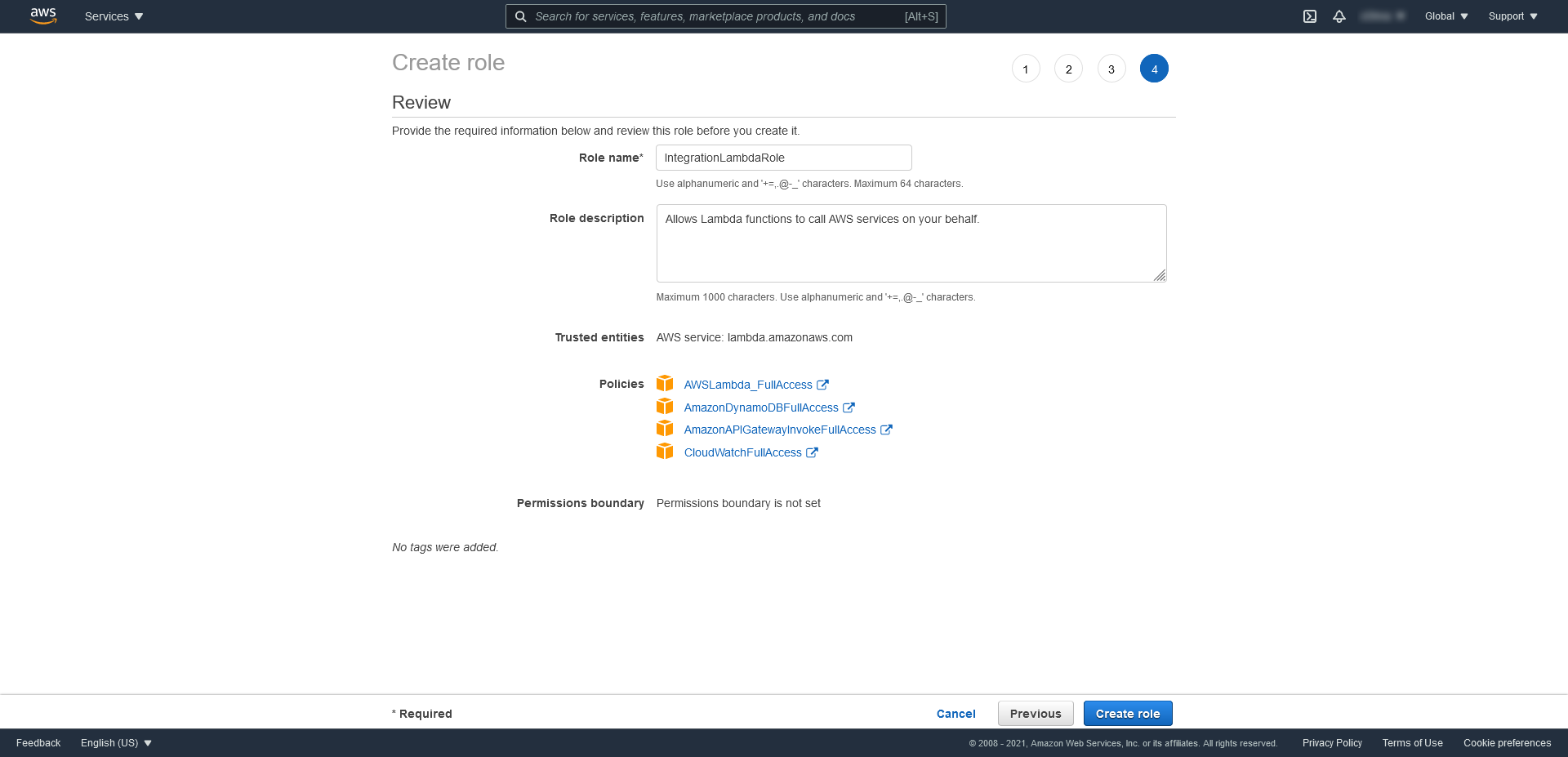Viewport: 1568px width, 757px height.
Task: Open the AmazonAPIGatewayInvokeFullAccess policy link
Action: 780,430
